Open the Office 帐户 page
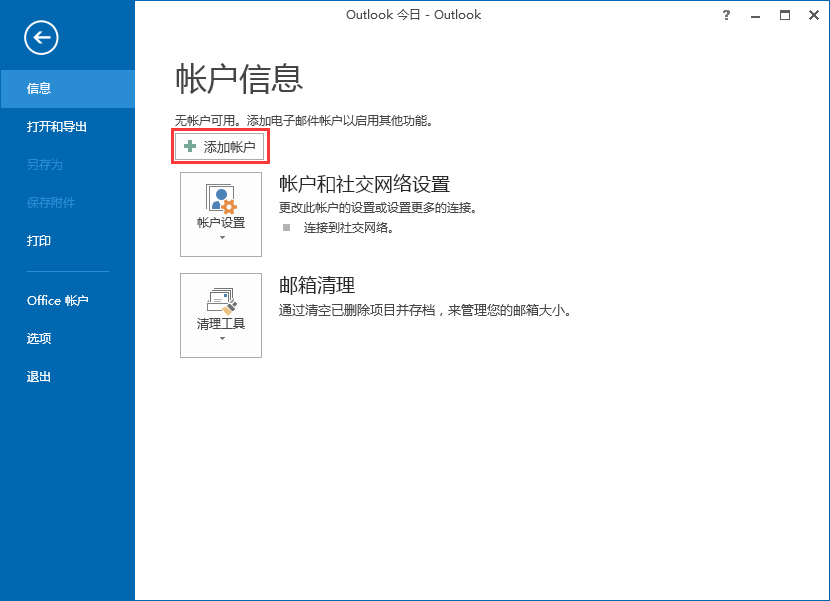 pyautogui.click(x=58, y=300)
